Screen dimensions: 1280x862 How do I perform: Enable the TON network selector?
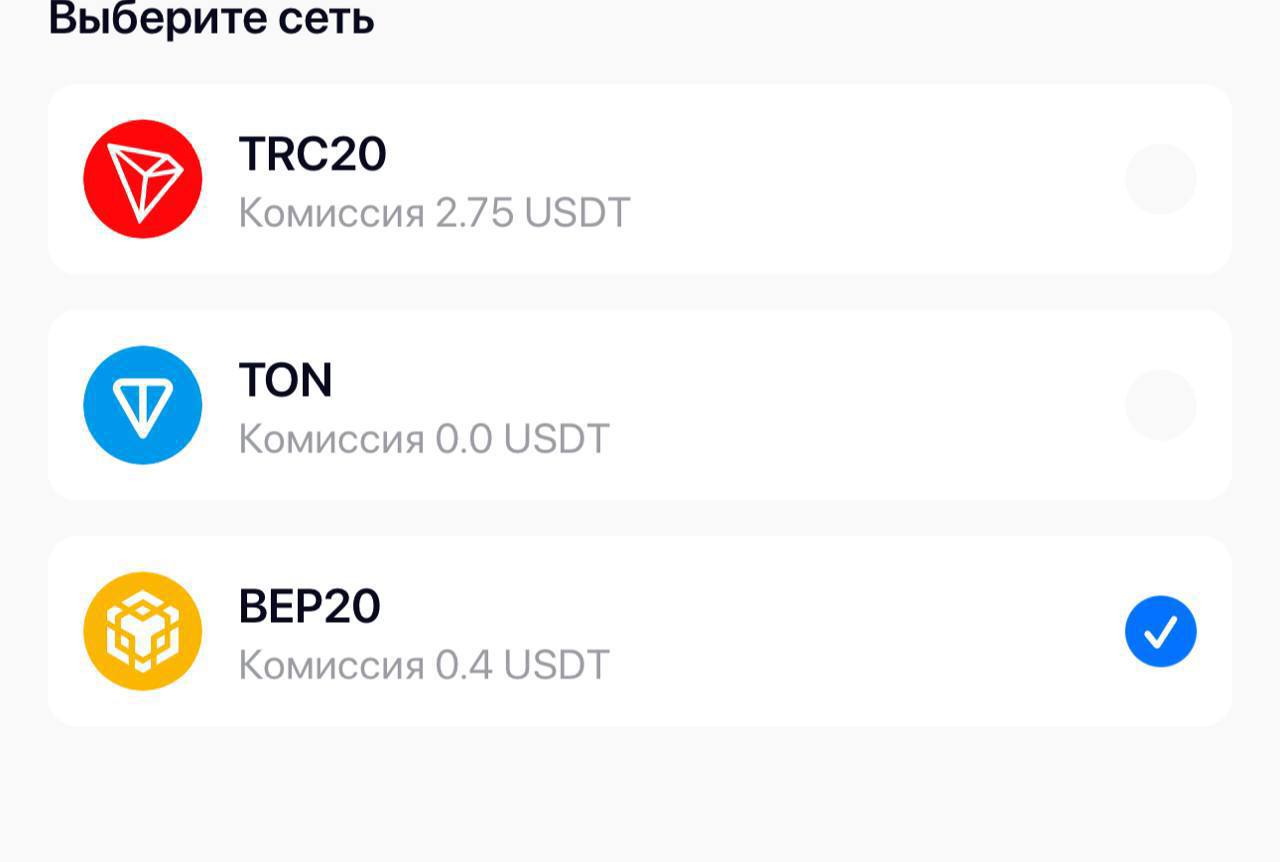tap(1159, 404)
